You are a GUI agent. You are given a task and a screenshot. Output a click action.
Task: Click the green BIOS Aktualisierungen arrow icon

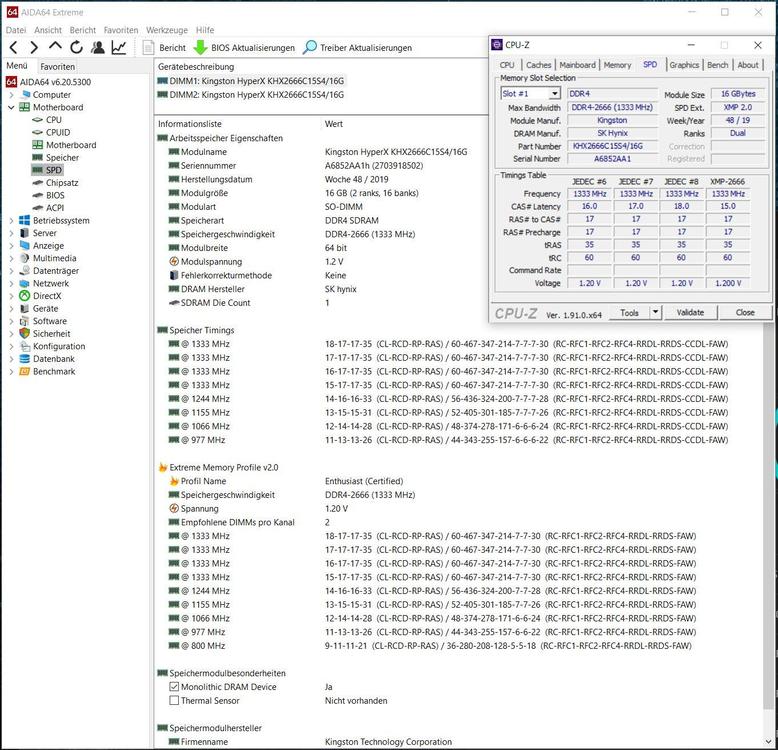pyautogui.click(x=200, y=47)
